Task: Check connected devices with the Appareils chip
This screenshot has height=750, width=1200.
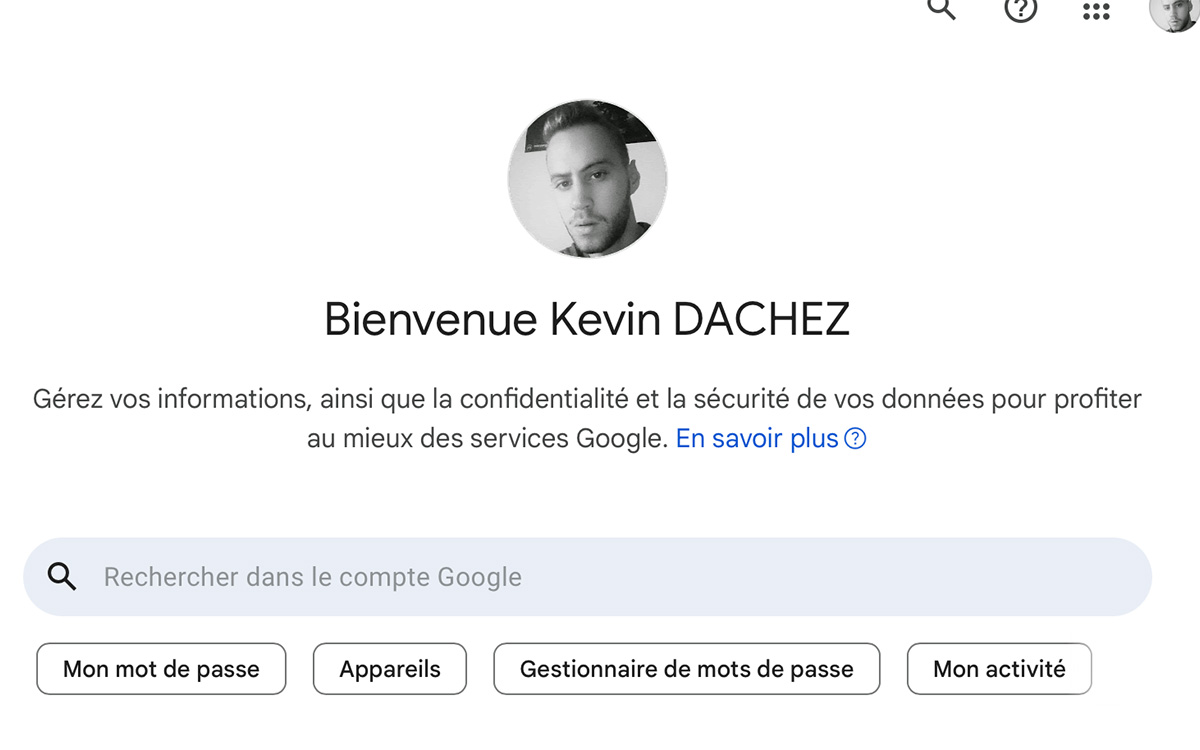Action: (x=389, y=668)
